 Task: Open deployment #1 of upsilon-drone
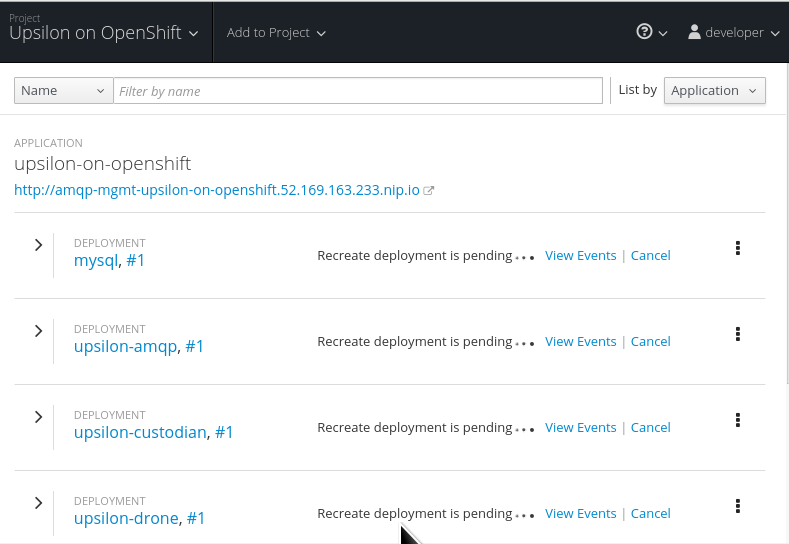pos(196,519)
